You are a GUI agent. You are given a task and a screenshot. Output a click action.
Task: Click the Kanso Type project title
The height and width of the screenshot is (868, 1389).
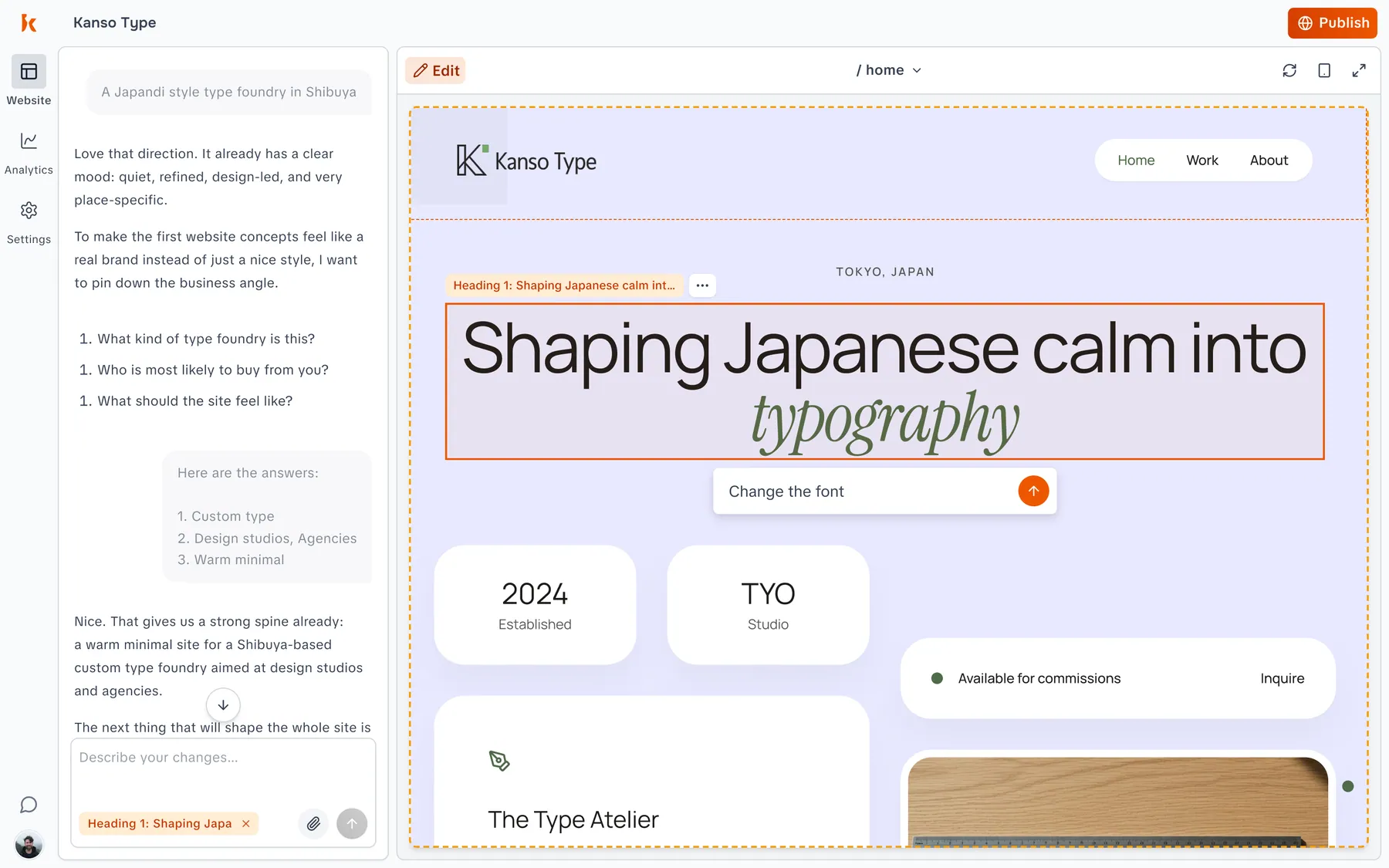tap(114, 22)
